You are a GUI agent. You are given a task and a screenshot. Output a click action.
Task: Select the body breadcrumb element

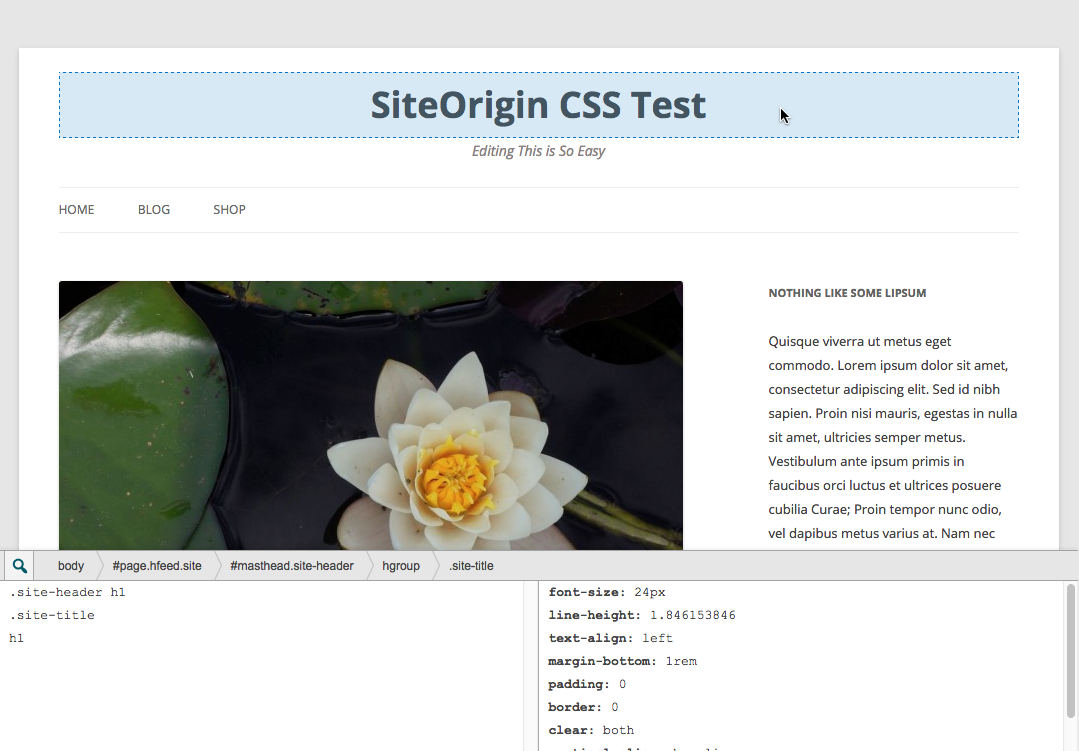pos(70,565)
